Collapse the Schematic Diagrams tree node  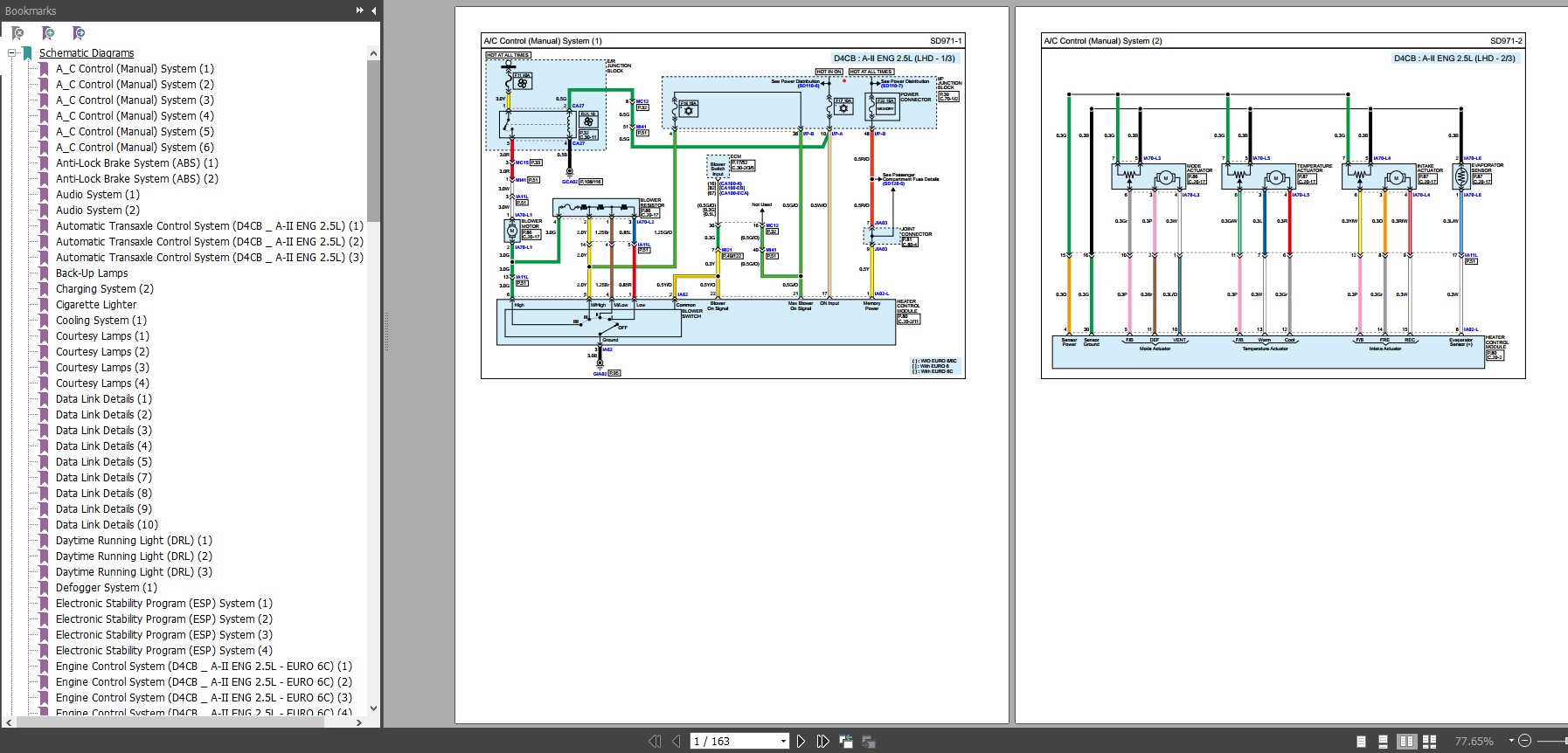coord(12,53)
